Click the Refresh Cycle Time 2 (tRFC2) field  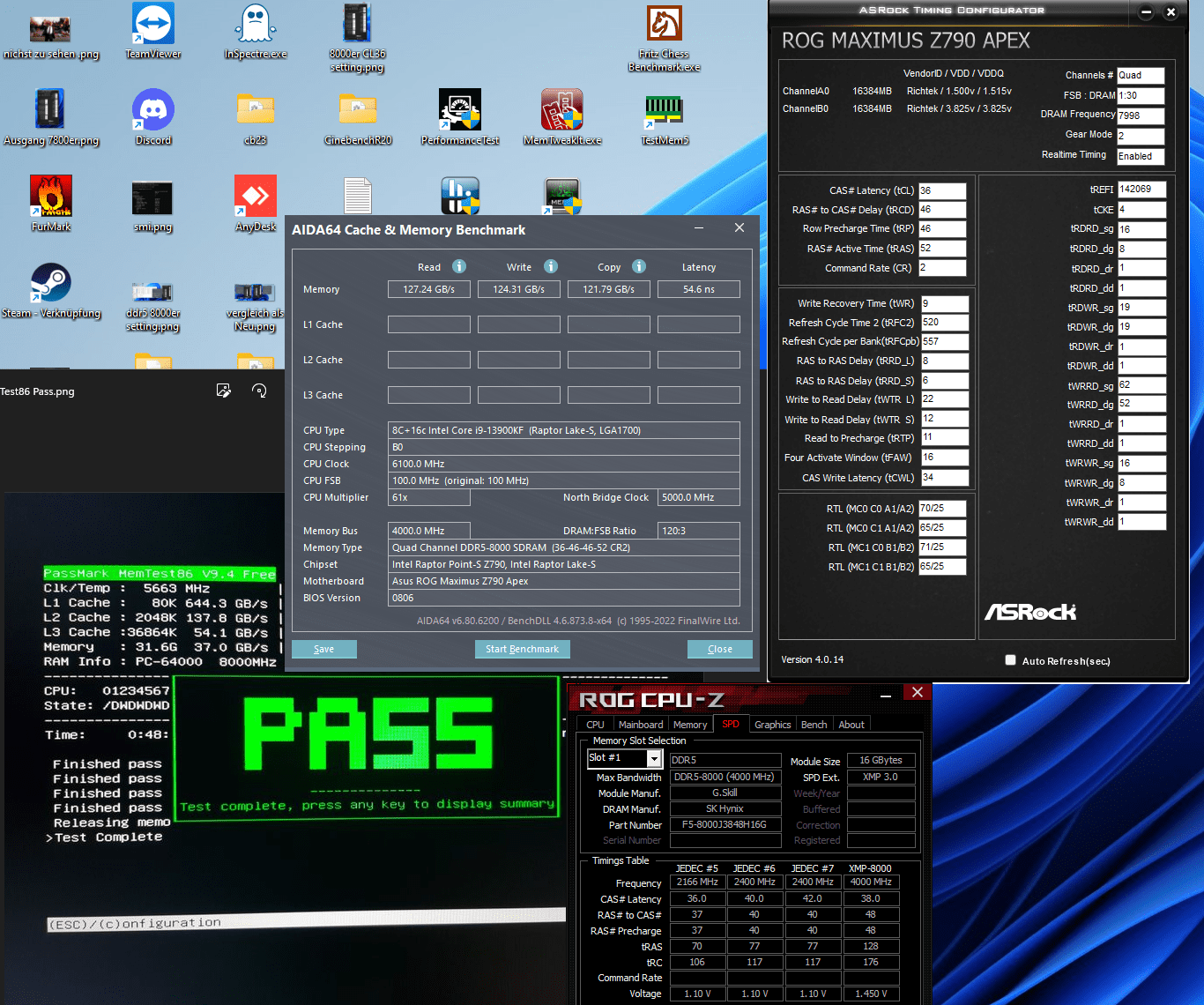(x=945, y=323)
